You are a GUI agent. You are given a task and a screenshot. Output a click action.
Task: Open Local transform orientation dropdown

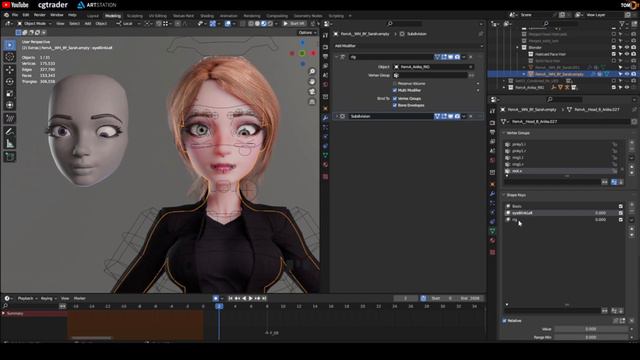click(x=127, y=24)
